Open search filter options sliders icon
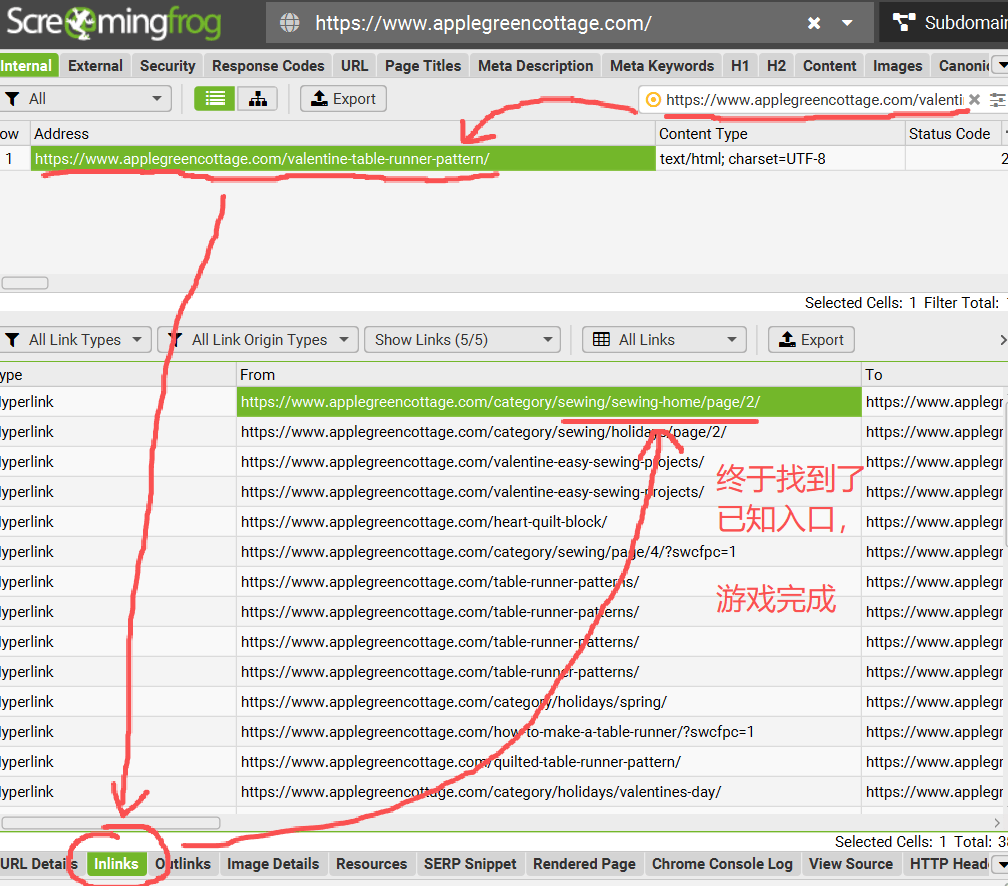The height and width of the screenshot is (886, 1008). coord(998,100)
